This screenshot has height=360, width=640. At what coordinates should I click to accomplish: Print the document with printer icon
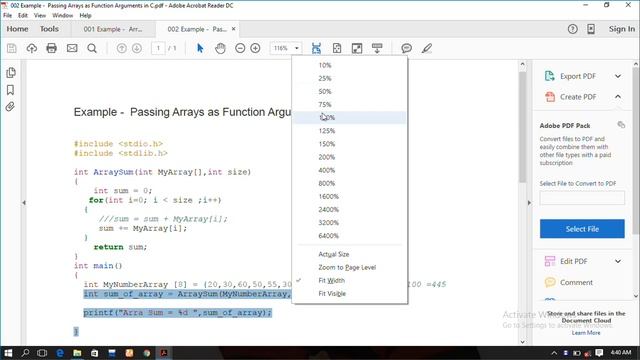coord(51,48)
